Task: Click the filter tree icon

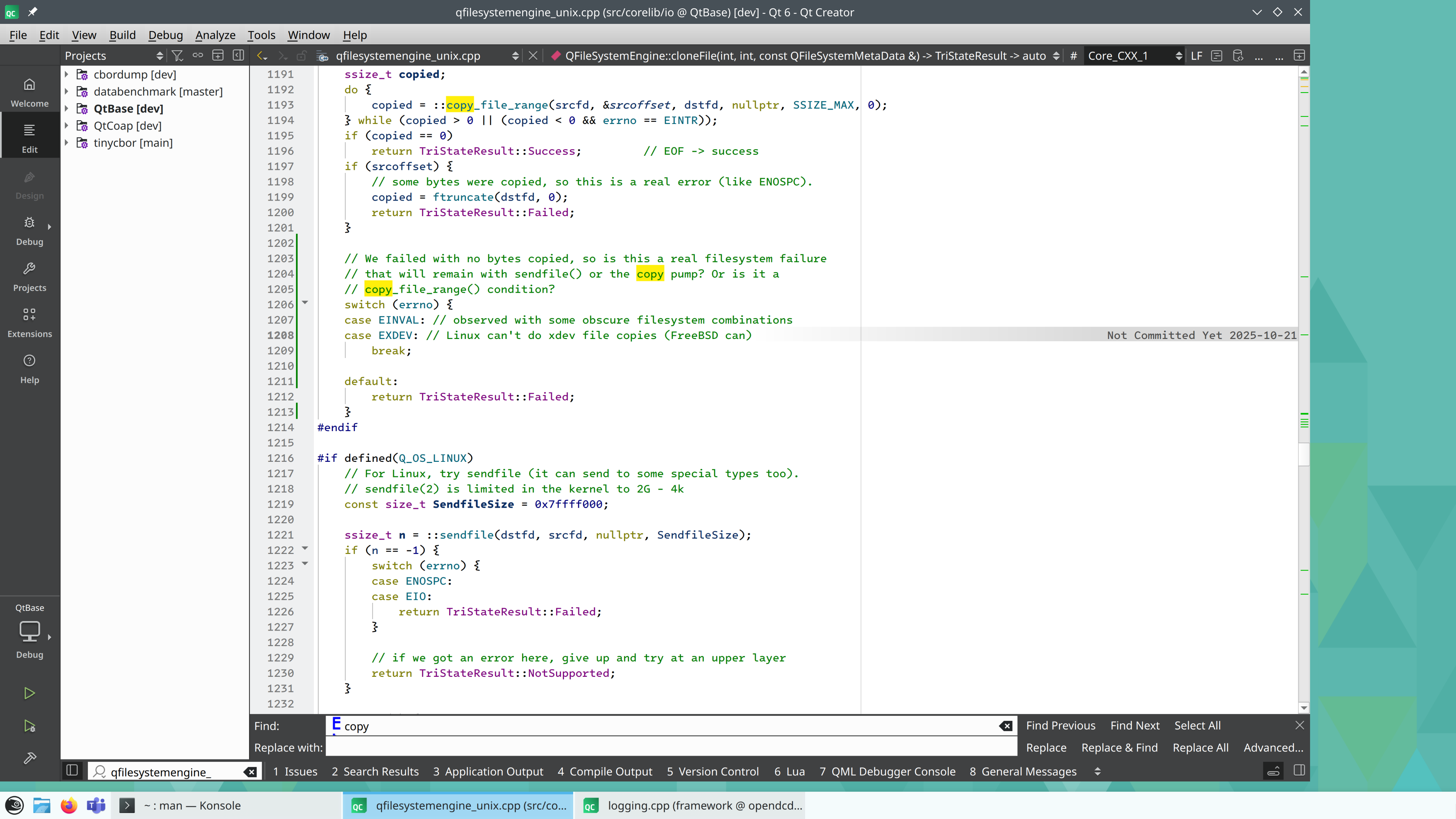Action: point(177,55)
